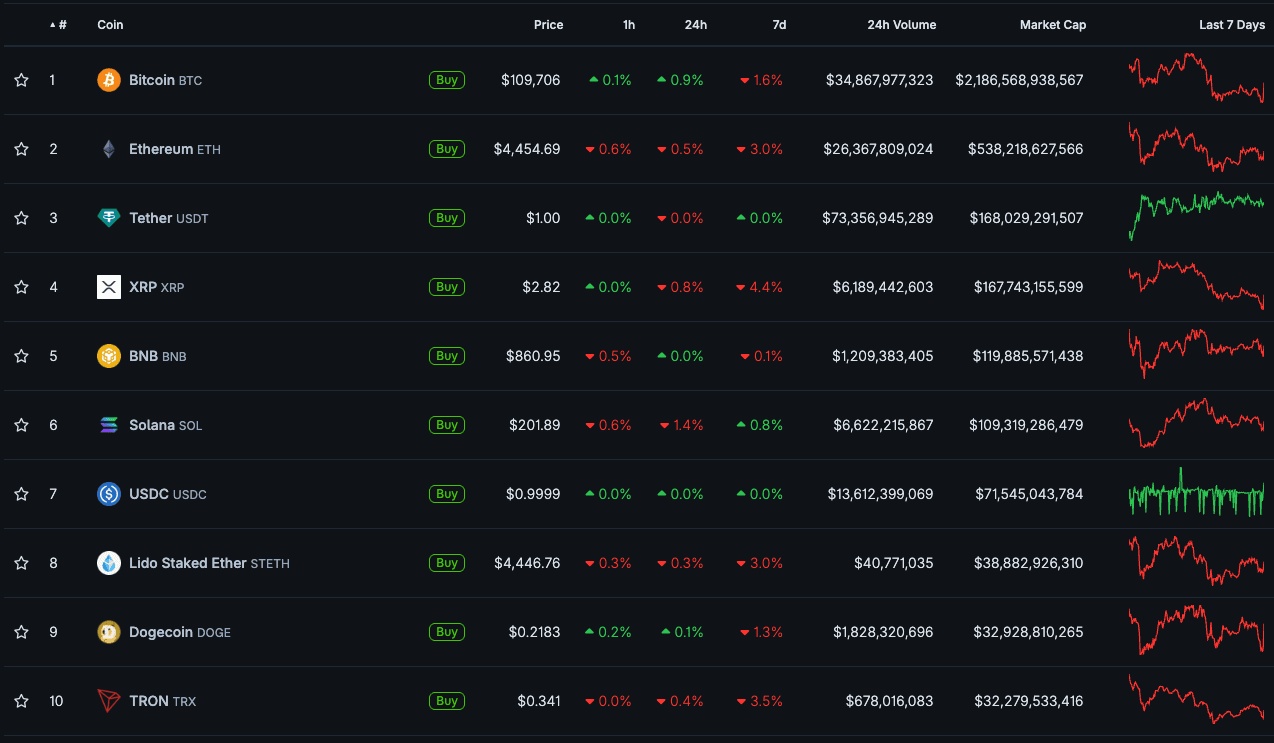Open the TRON TRX coin page
The width and height of the screenshot is (1274, 743).
pyautogui.click(x=163, y=701)
